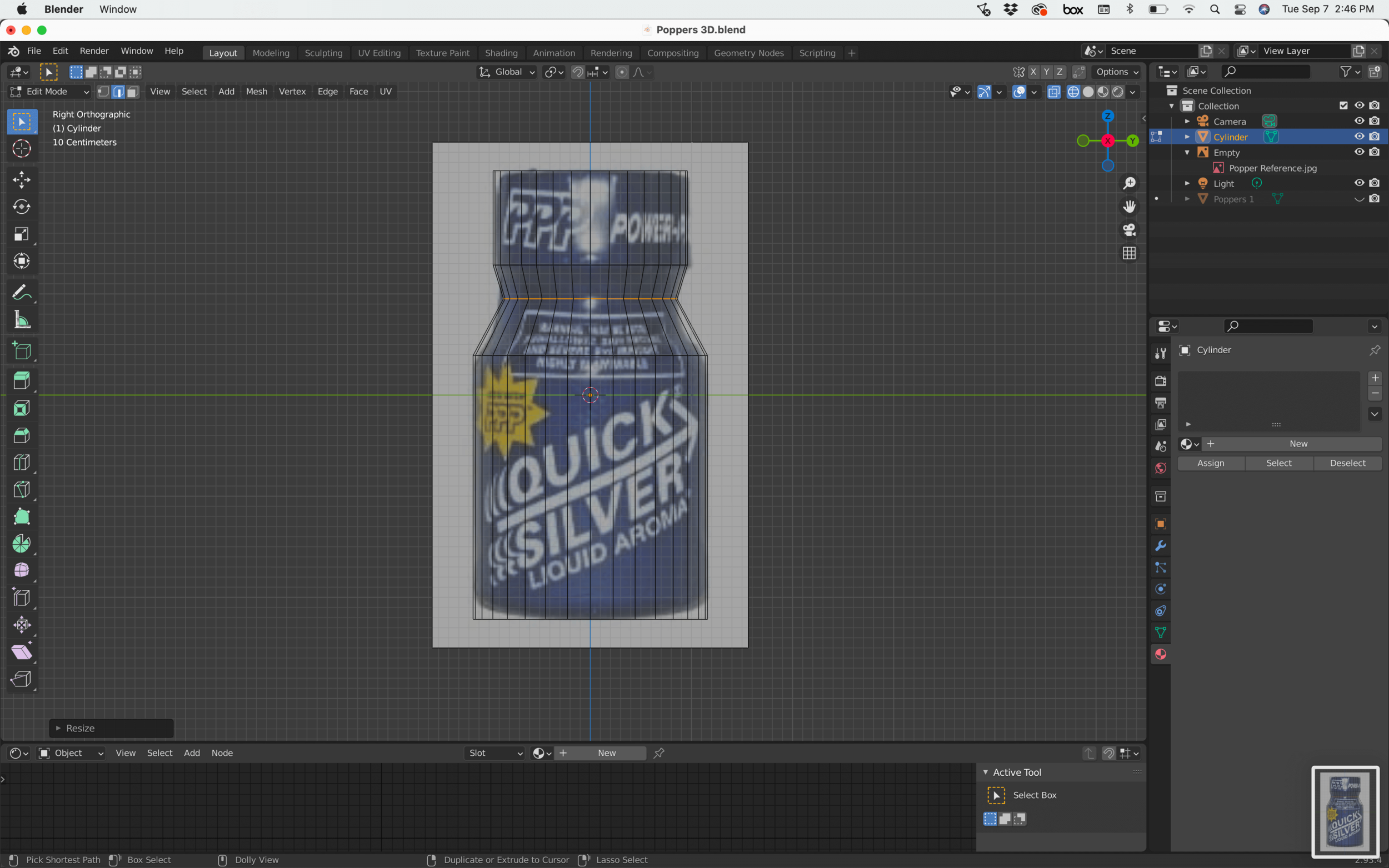Open the Mesh menu

(x=256, y=92)
